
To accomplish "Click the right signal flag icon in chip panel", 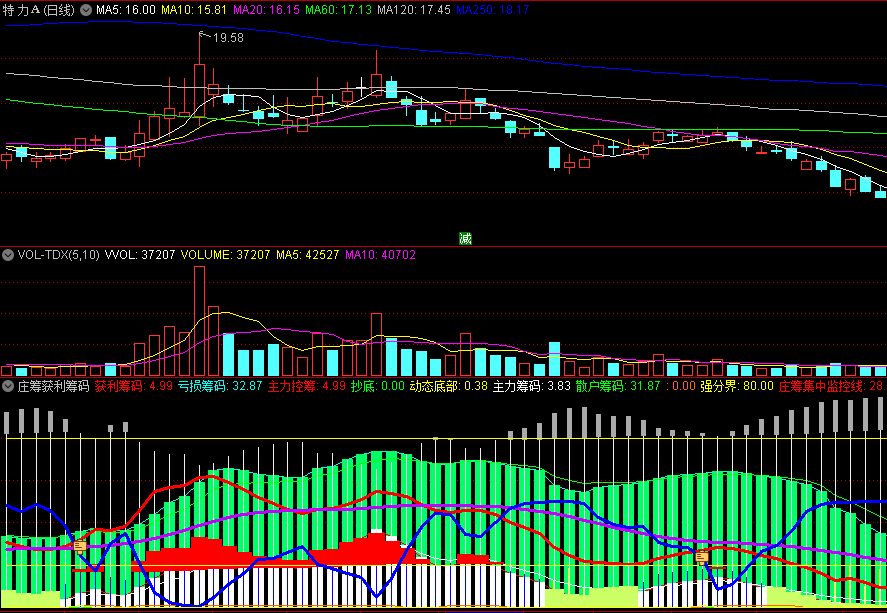I will 702,557.
